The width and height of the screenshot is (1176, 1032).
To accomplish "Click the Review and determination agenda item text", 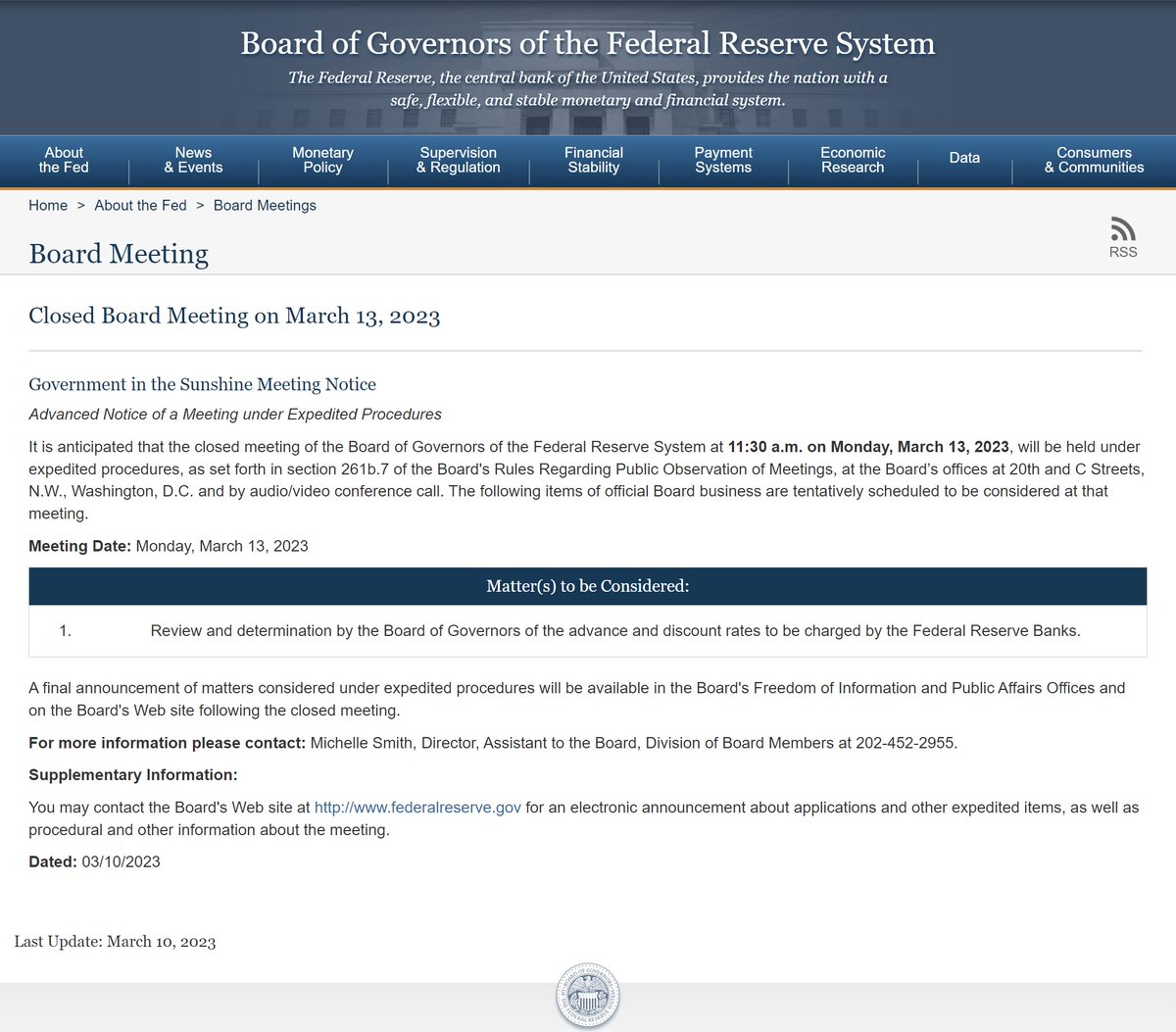I will pyautogui.click(x=615, y=631).
